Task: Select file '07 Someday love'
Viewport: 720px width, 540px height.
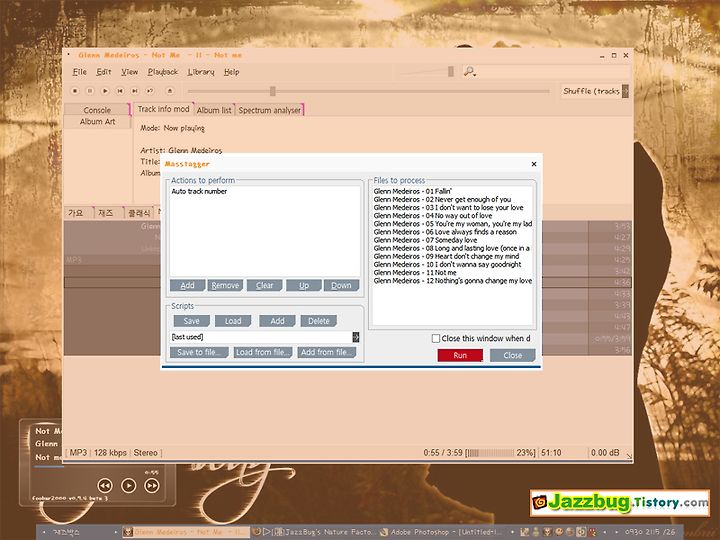Action: 425,240
